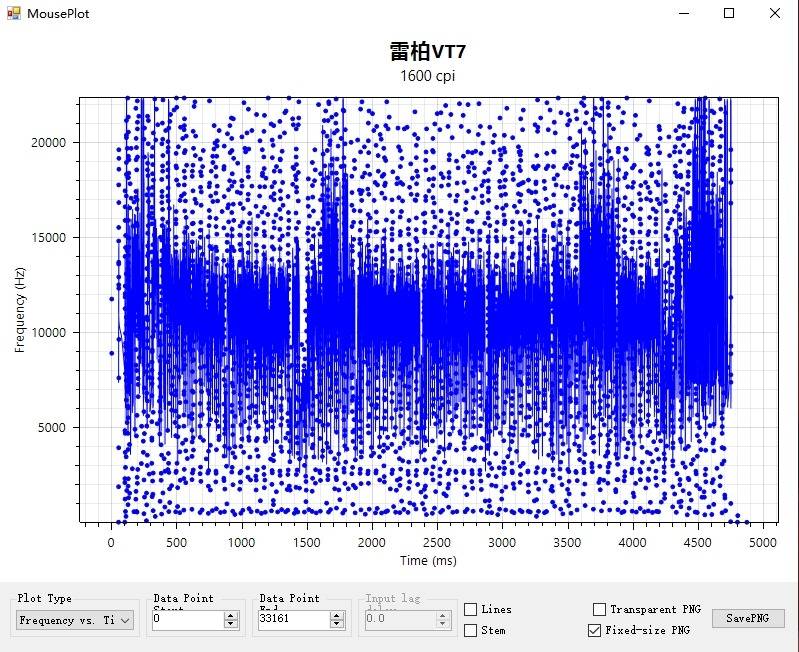This screenshot has height=652, width=799.
Task: Increase the Data Point Start value using up arrow
Action: (231, 616)
